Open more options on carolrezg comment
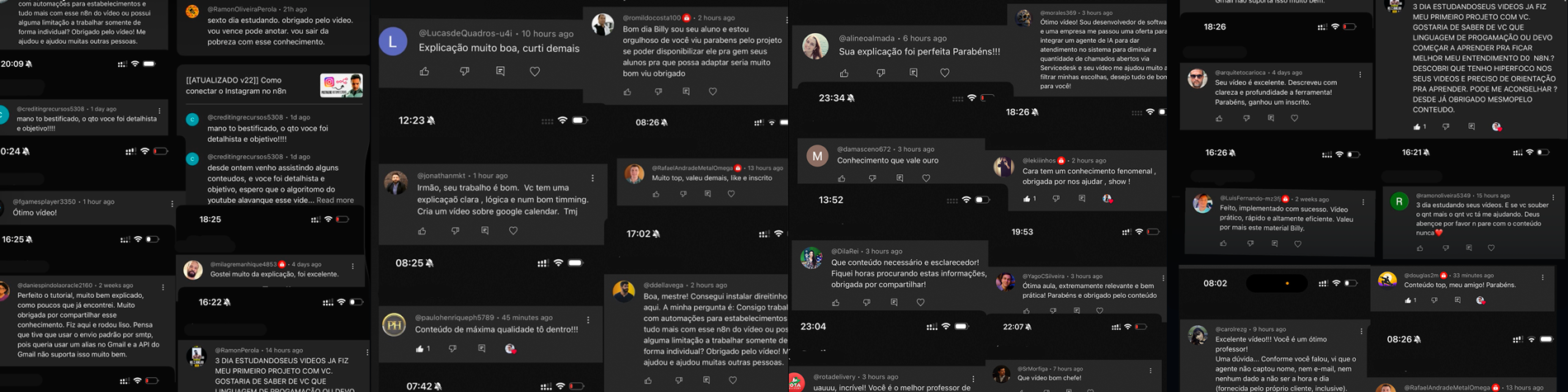The height and width of the screenshot is (392, 1568). click(1362, 332)
